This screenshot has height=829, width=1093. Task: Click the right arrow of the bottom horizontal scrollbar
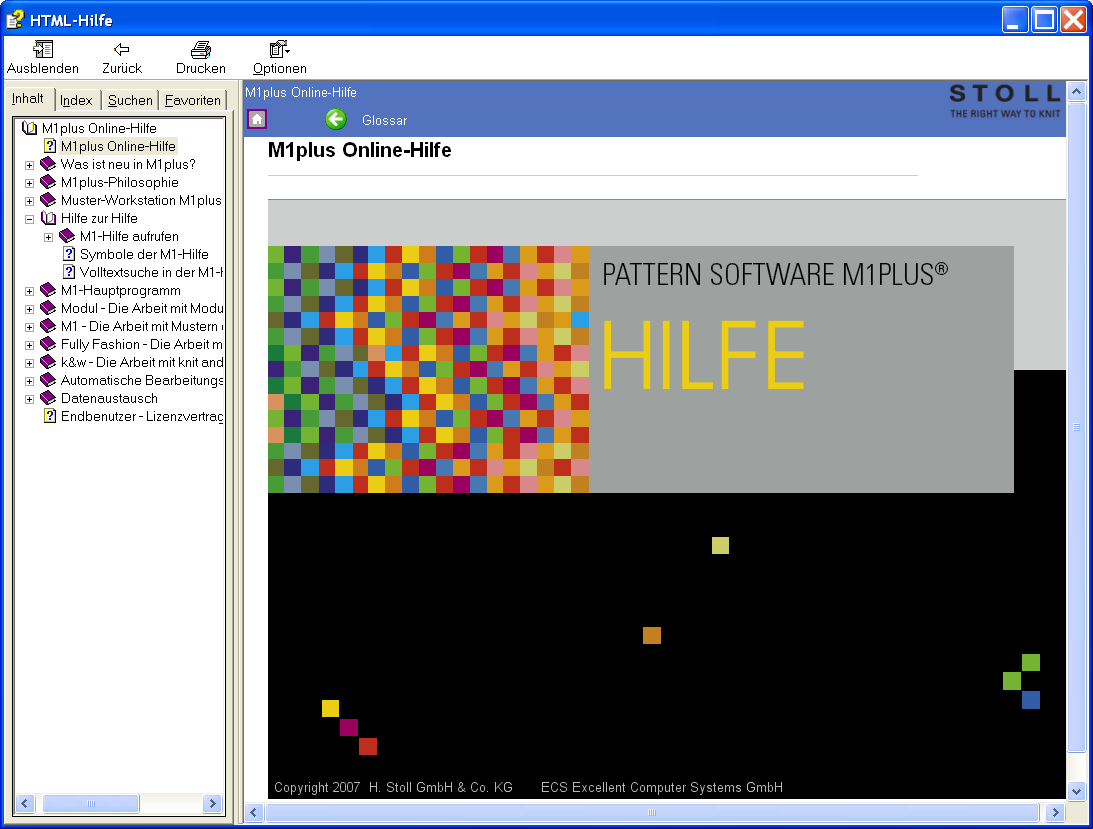(1055, 812)
